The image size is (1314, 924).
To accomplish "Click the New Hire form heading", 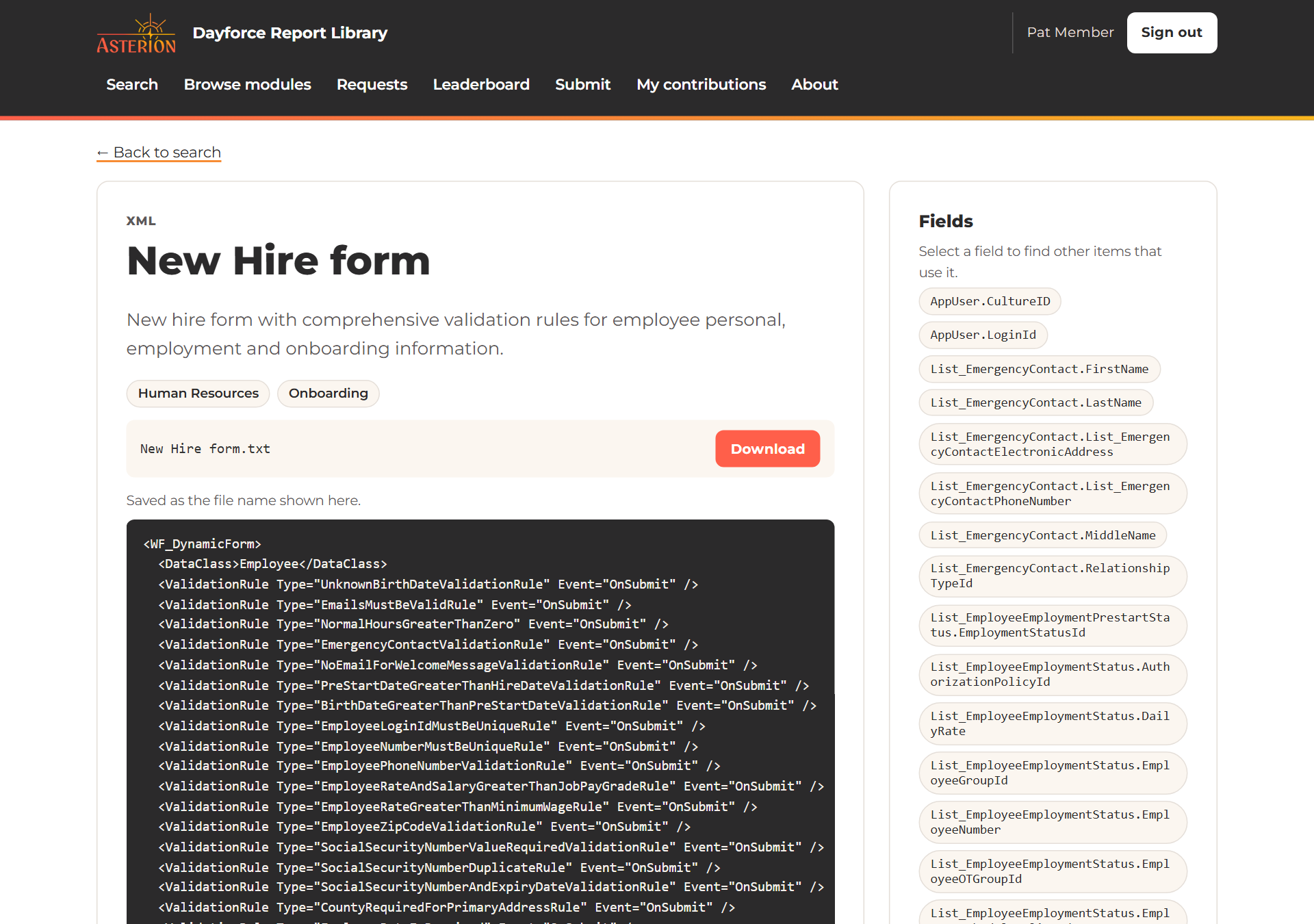I will click(279, 261).
